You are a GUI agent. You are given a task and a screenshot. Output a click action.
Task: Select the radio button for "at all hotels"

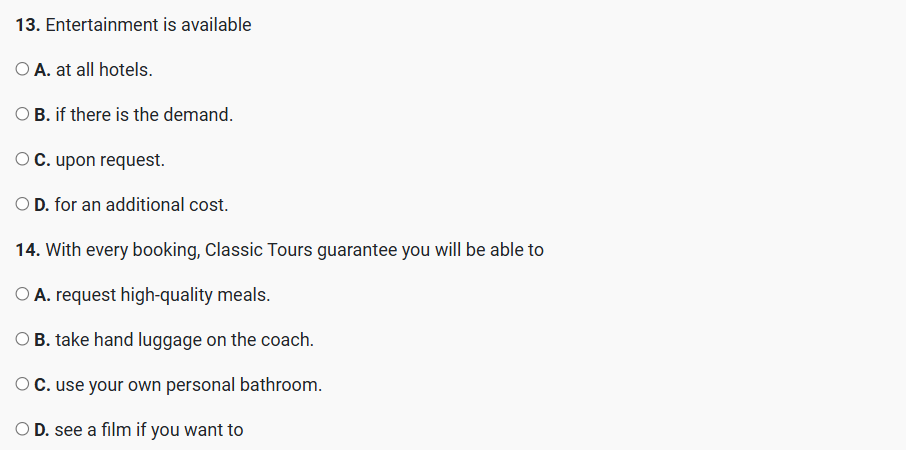[x=23, y=70]
